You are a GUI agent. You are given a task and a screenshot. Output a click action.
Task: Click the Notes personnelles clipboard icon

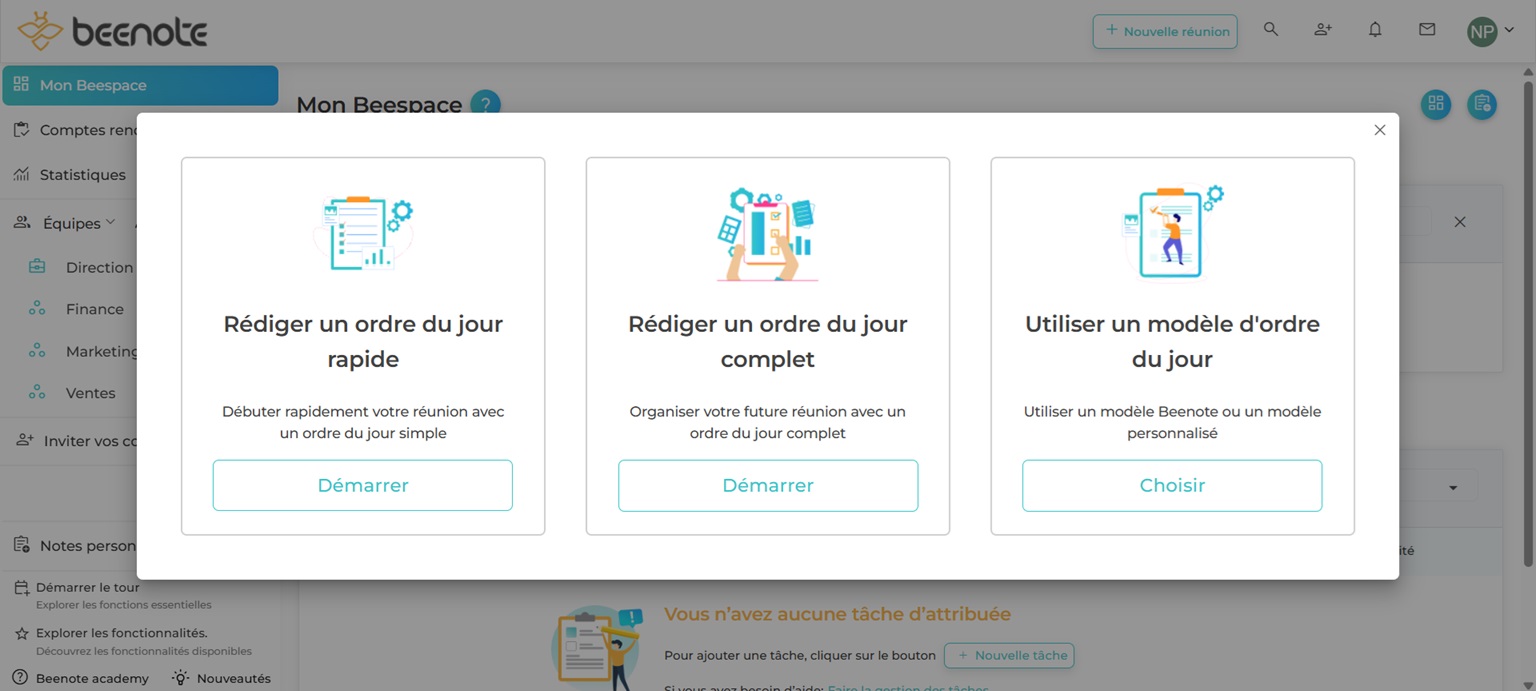click(x=20, y=545)
